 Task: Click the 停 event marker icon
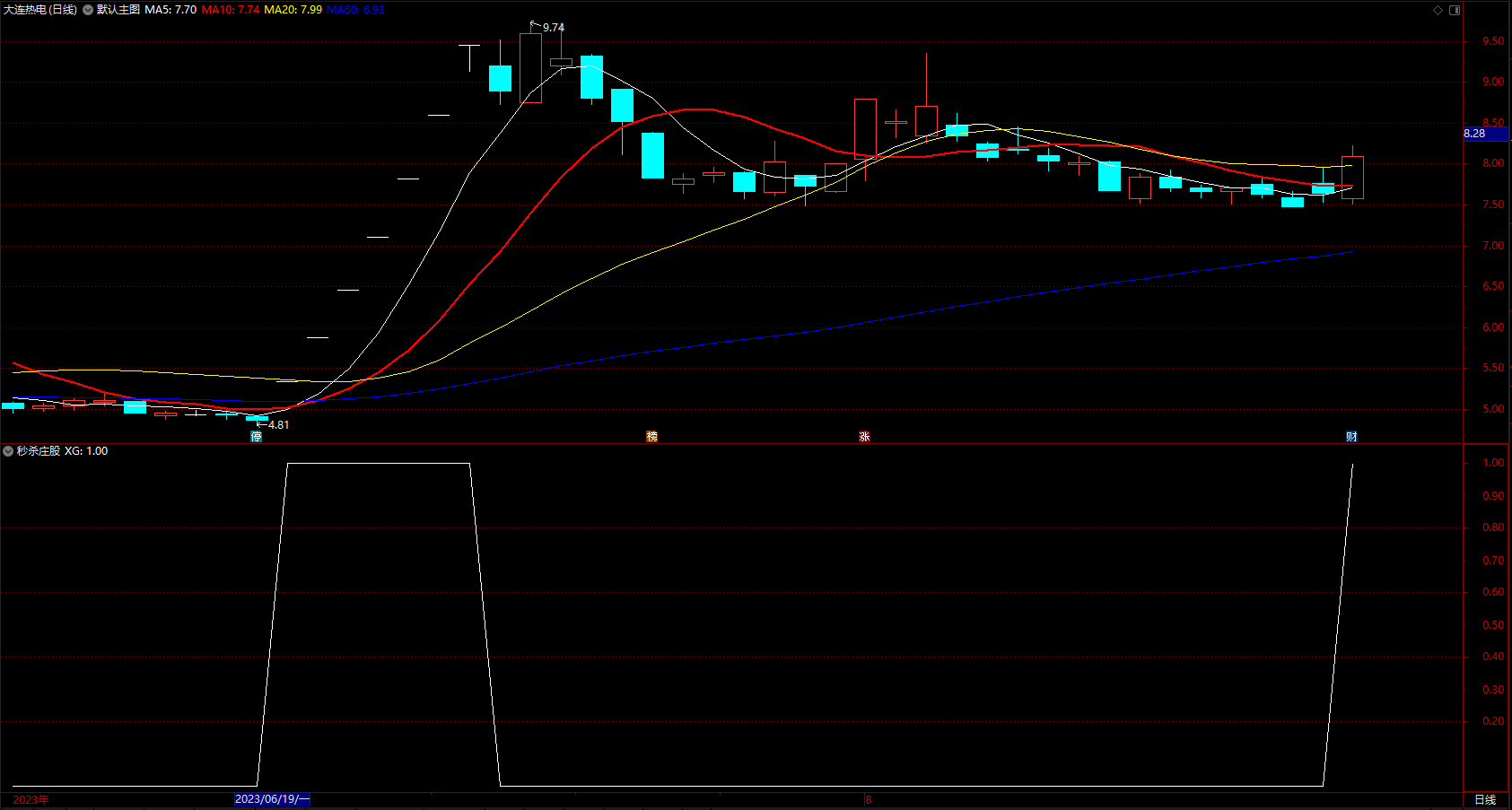click(256, 437)
